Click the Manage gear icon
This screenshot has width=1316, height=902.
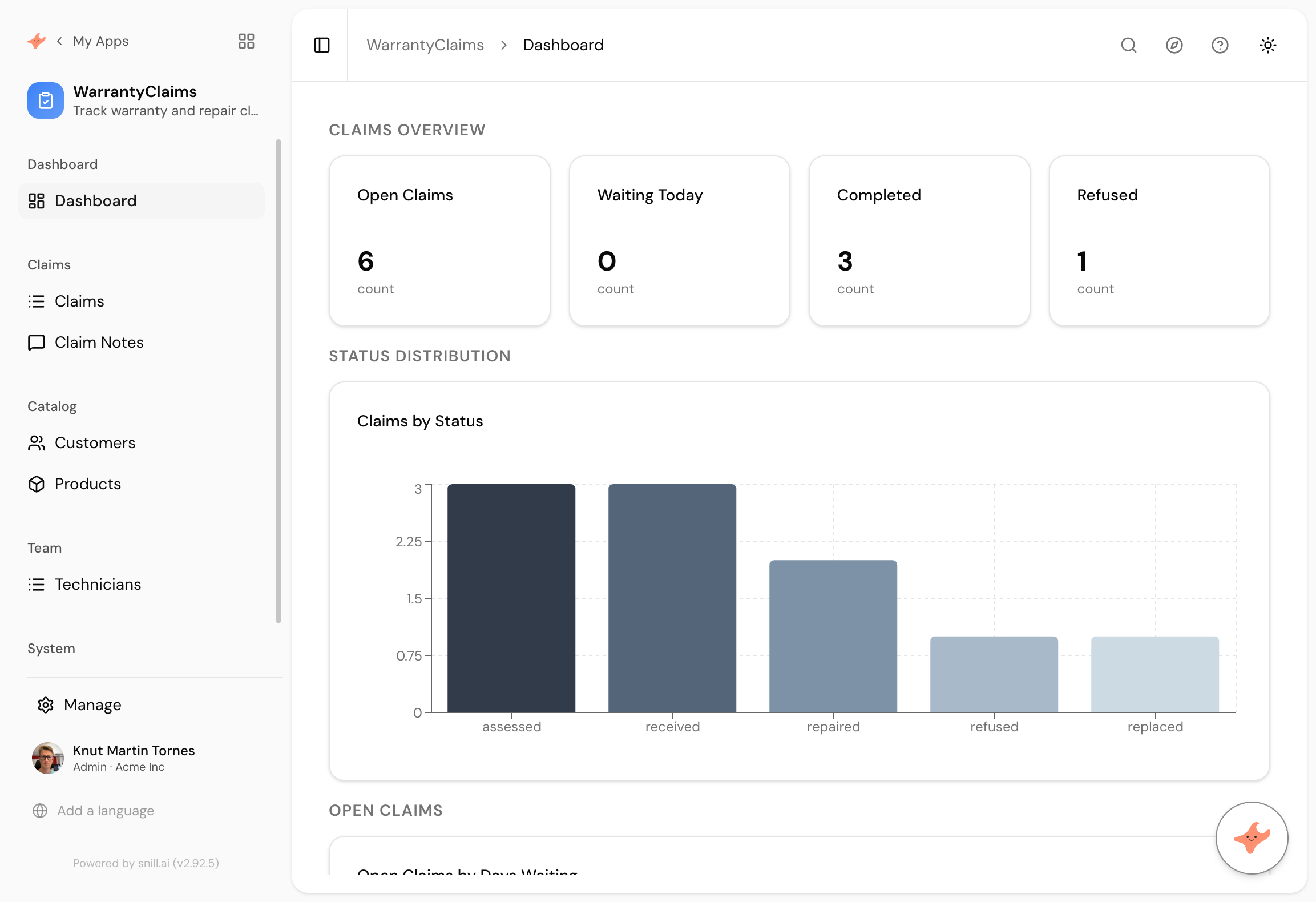46,705
